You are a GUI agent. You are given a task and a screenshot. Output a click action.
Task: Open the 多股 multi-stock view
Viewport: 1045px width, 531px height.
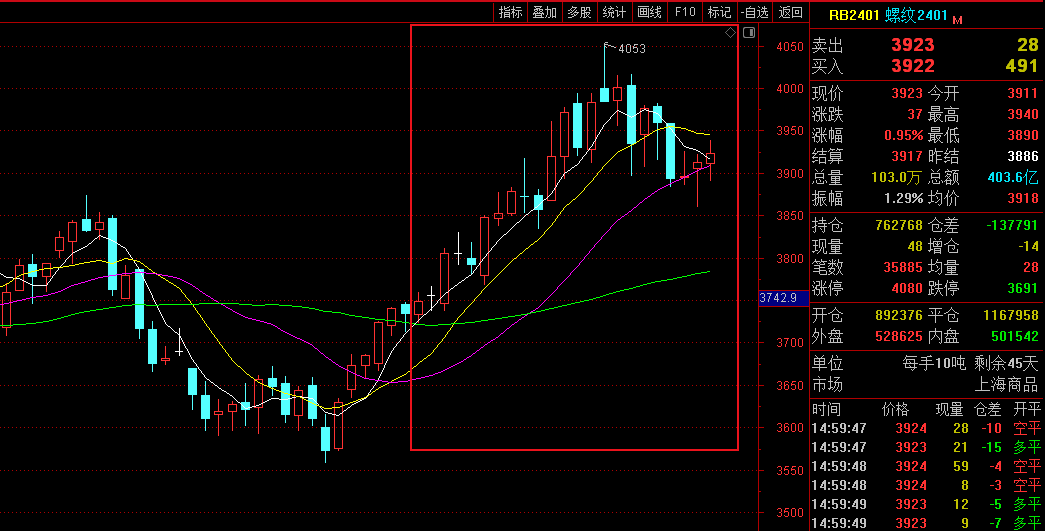tap(580, 12)
